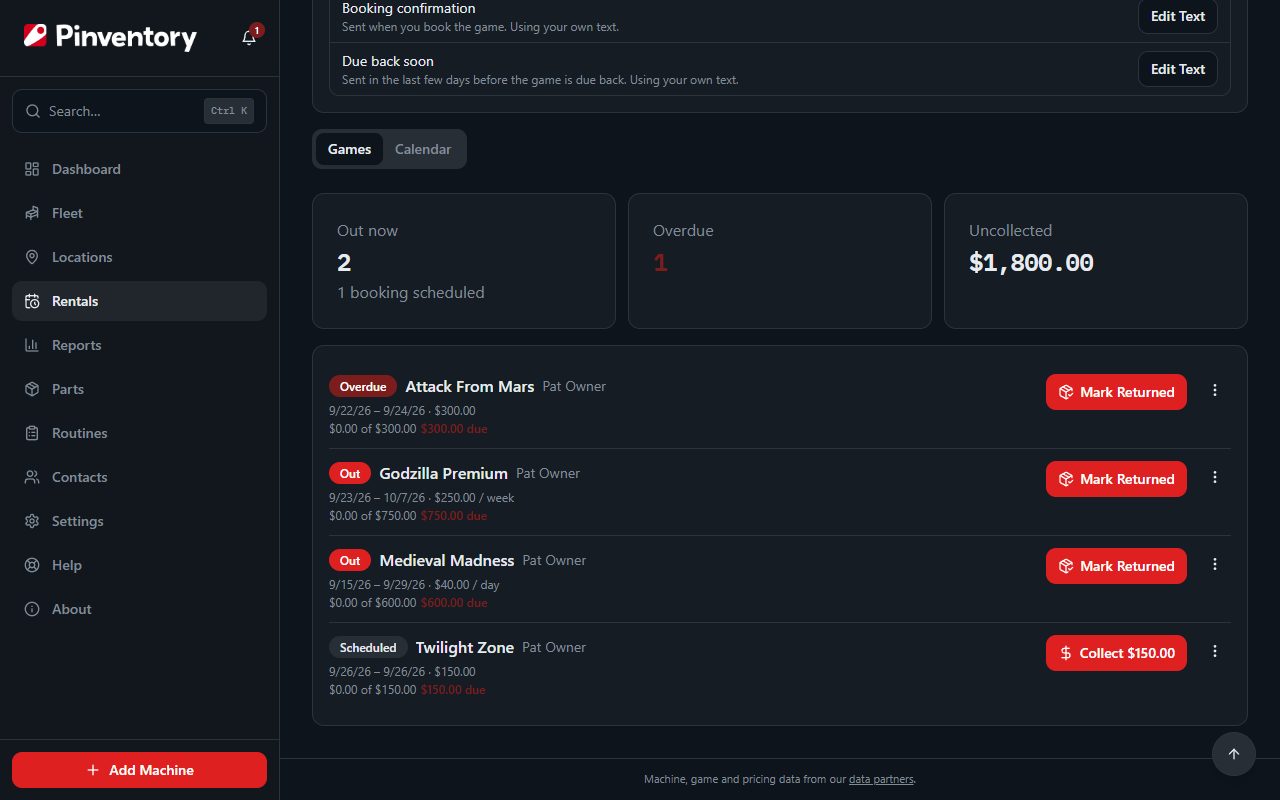Click the Add Machine button
This screenshot has width=1280, height=800.
[139, 770]
